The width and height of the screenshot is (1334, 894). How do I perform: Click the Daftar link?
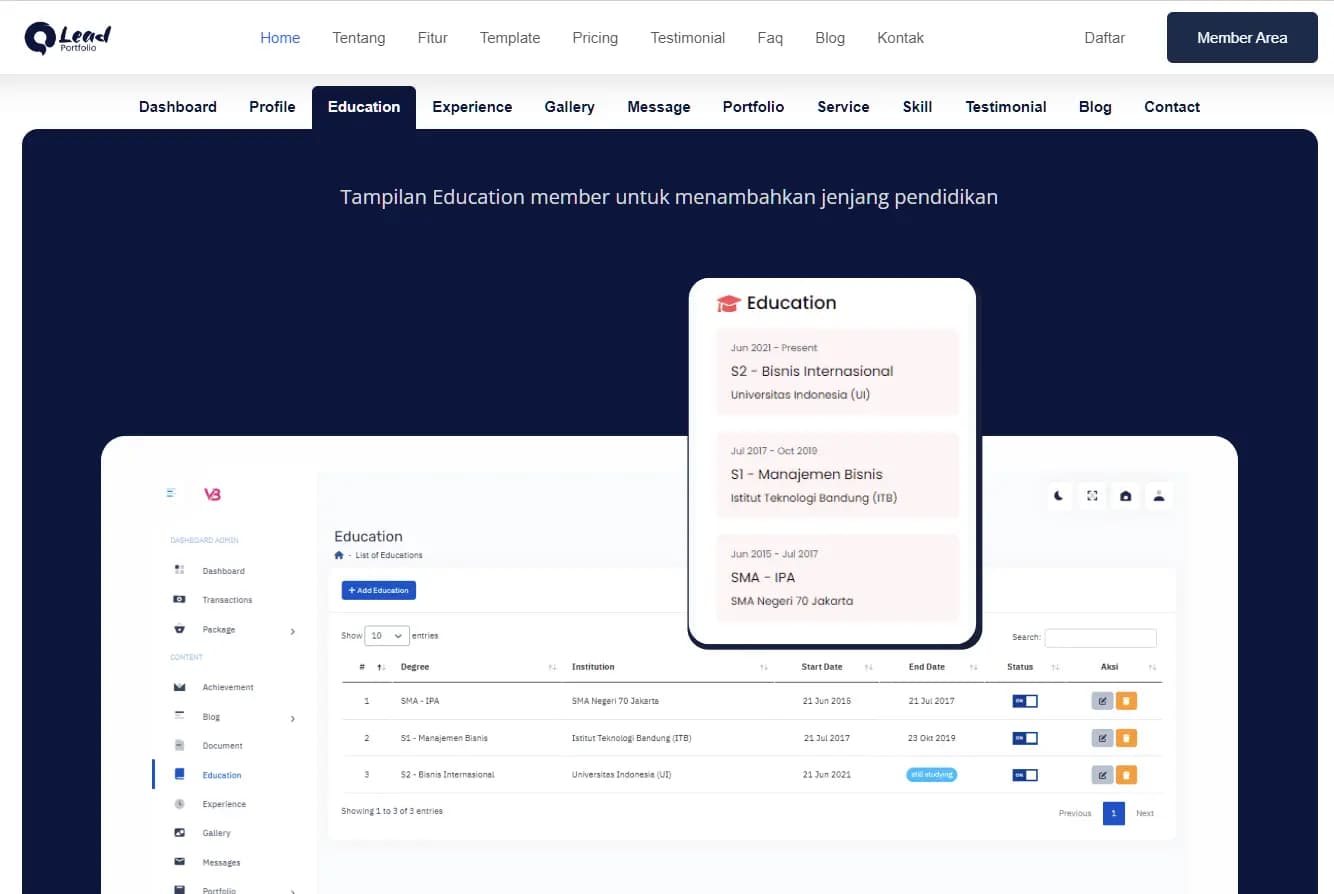point(1105,38)
